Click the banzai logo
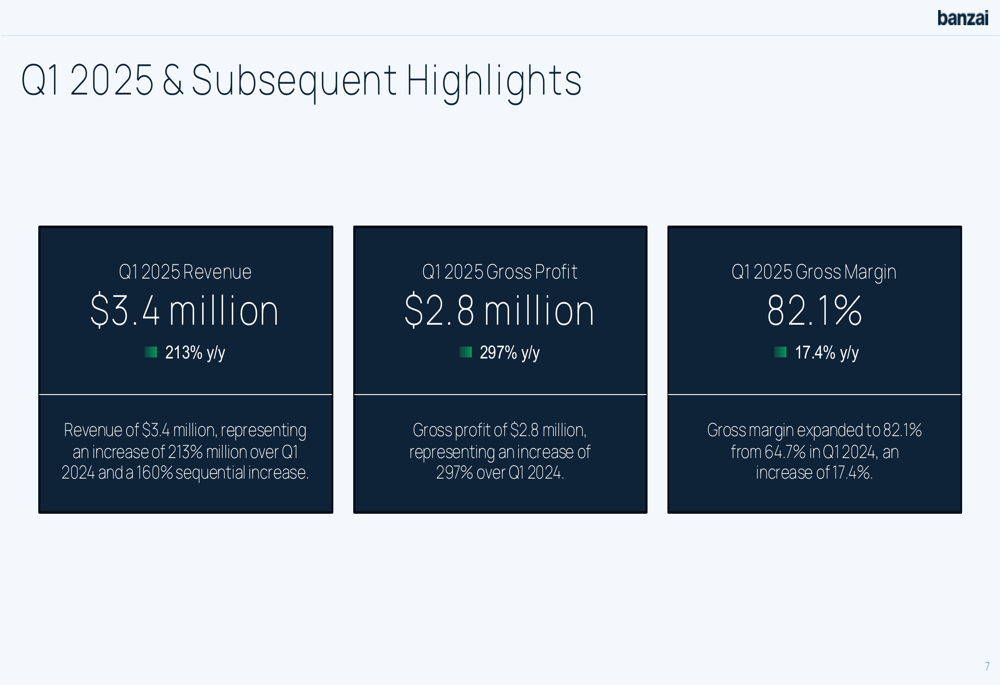The height and width of the screenshot is (685, 1000). pyautogui.click(x=962, y=18)
